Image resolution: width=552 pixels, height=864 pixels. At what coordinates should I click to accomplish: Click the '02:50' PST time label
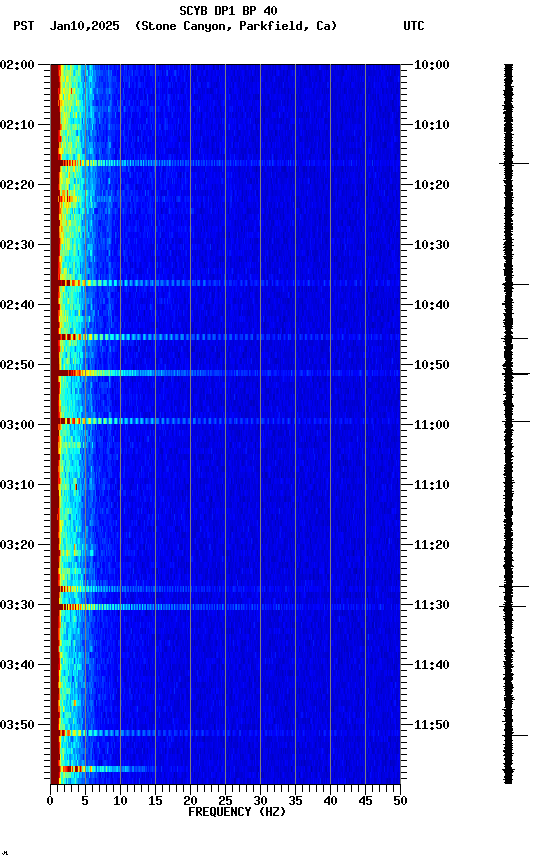17,365
